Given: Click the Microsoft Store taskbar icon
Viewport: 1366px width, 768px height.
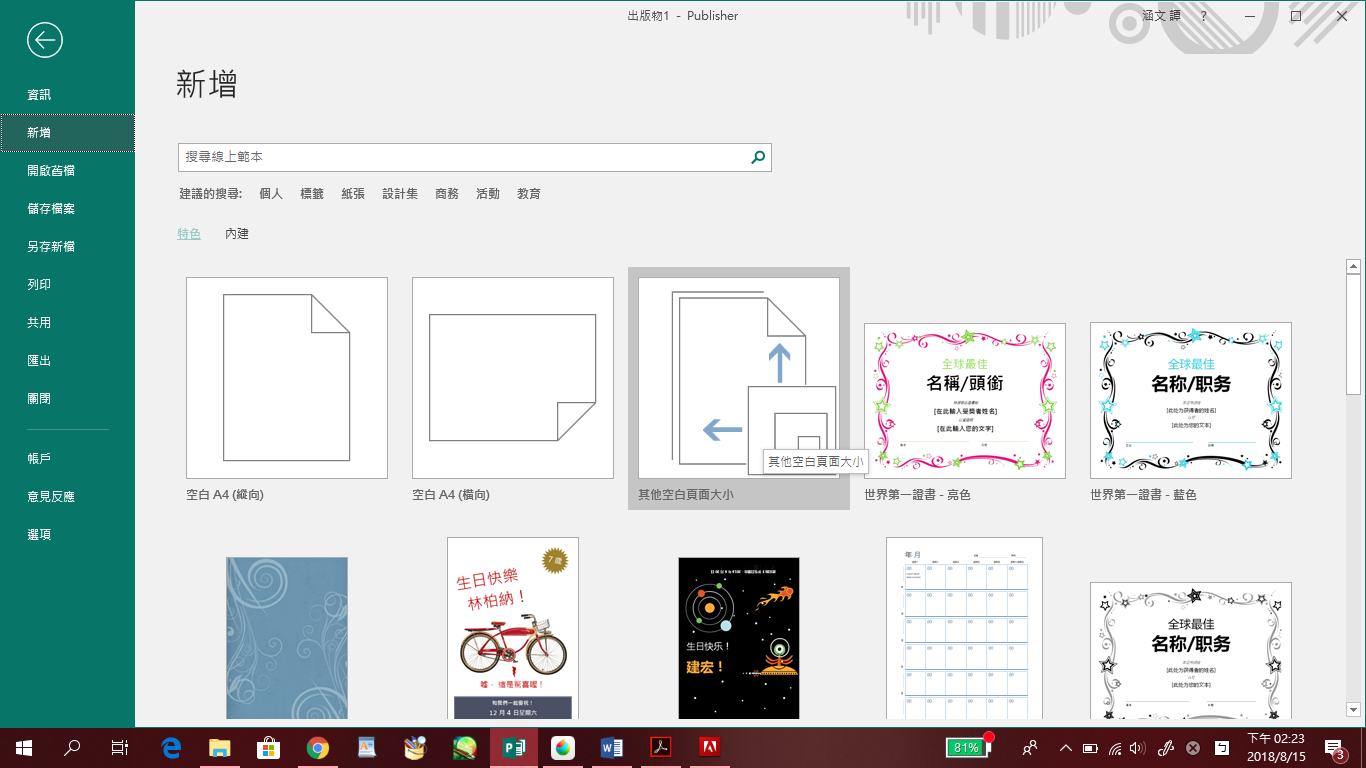Looking at the screenshot, I should point(269,747).
